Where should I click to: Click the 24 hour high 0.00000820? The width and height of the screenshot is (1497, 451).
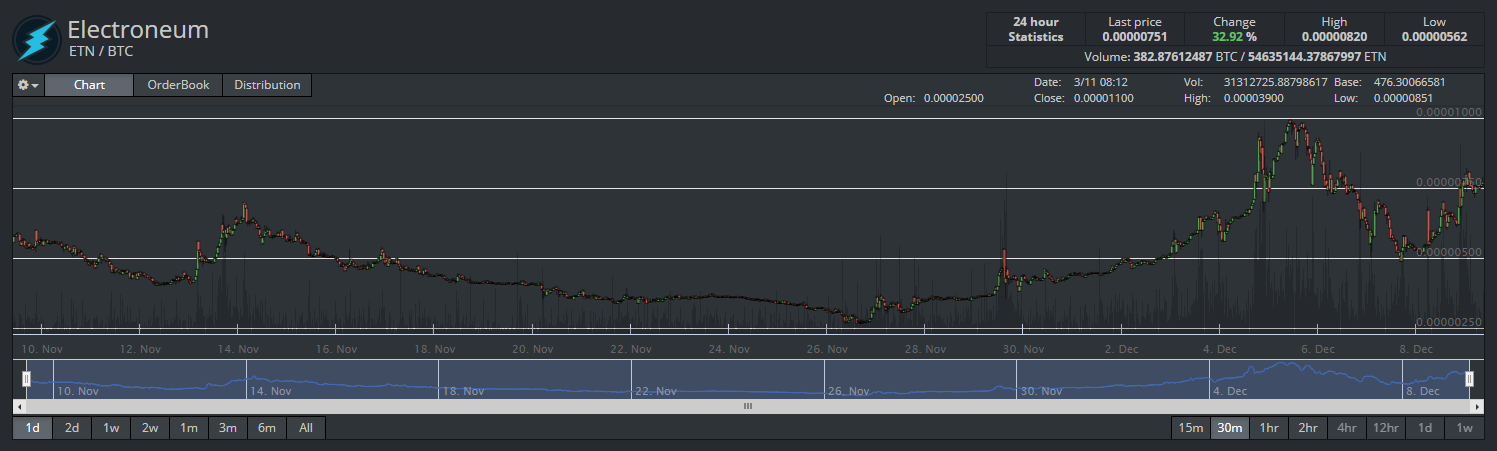[x=1334, y=37]
